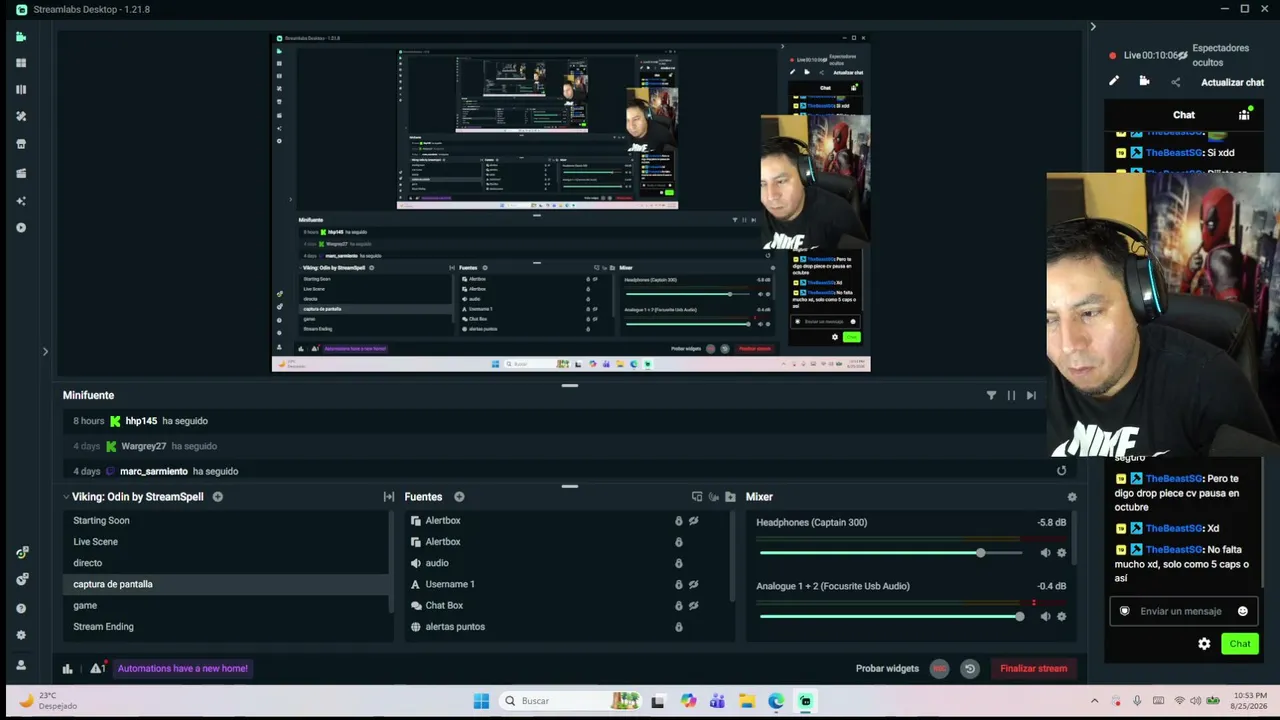This screenshot has height=720, width=1280.
Task: Open the user account icon in sidebar
Action: click(x=21, y=665)
